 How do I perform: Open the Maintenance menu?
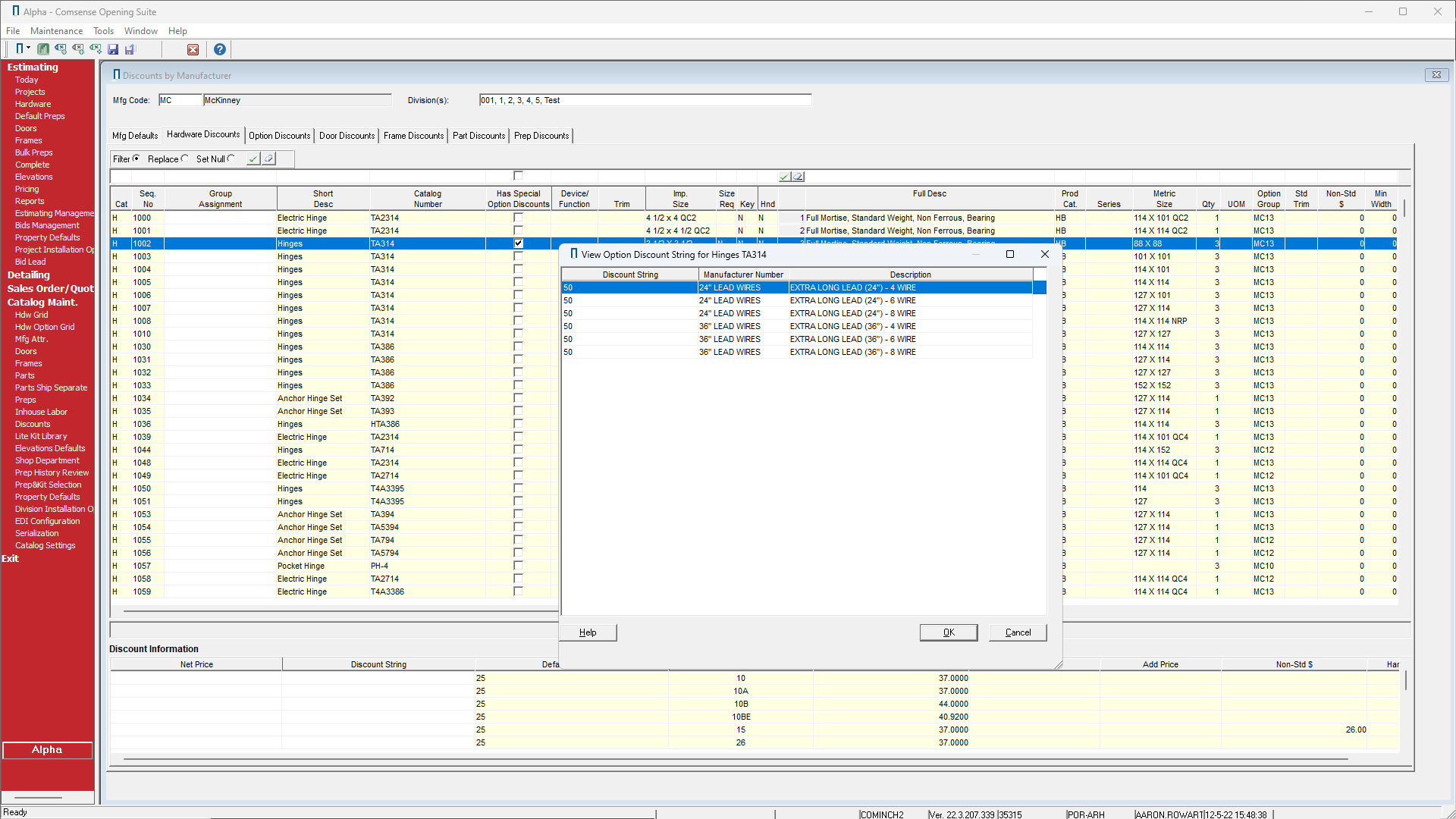(x=56, y=31)
